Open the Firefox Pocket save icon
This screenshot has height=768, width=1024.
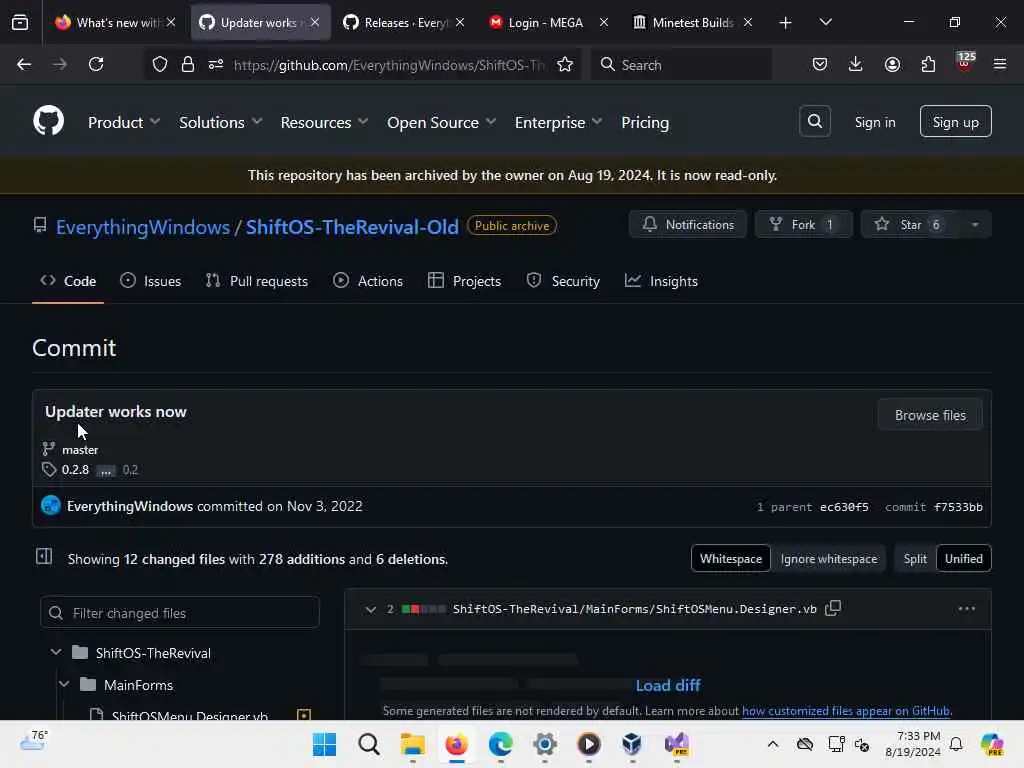[820, 64]
